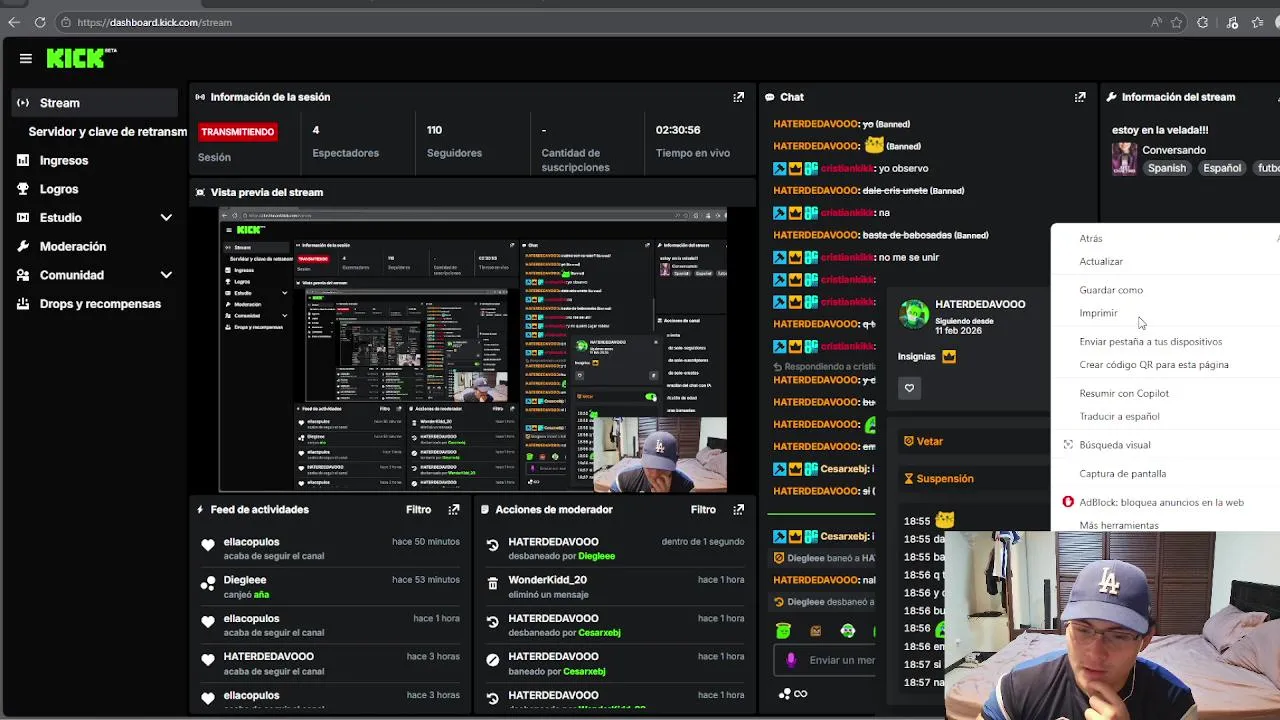Expand the Estudio sidebar section
The width and height of the screenshot is (1280, 720).
click(x=166, y=217)
